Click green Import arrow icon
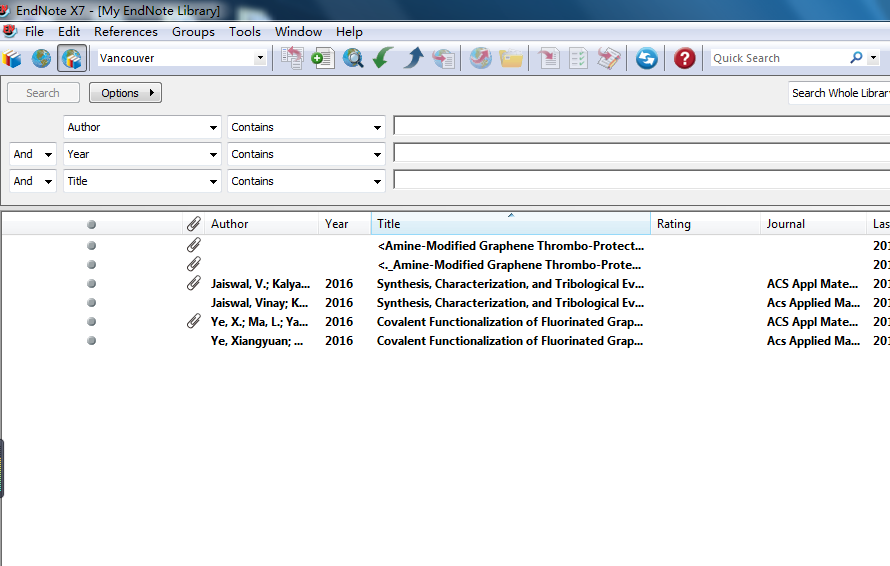The width and height of the screenshot is (890, 566). click(383, 58)
